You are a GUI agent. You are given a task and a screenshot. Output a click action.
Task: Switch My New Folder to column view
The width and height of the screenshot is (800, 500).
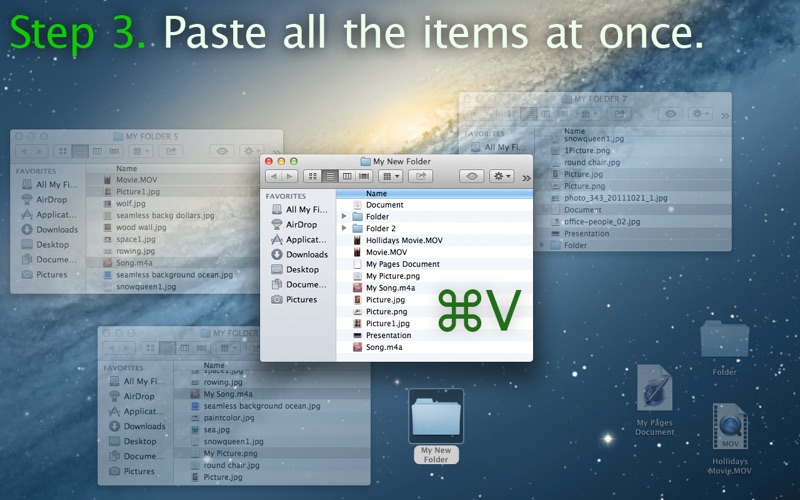tap(347, 176)
